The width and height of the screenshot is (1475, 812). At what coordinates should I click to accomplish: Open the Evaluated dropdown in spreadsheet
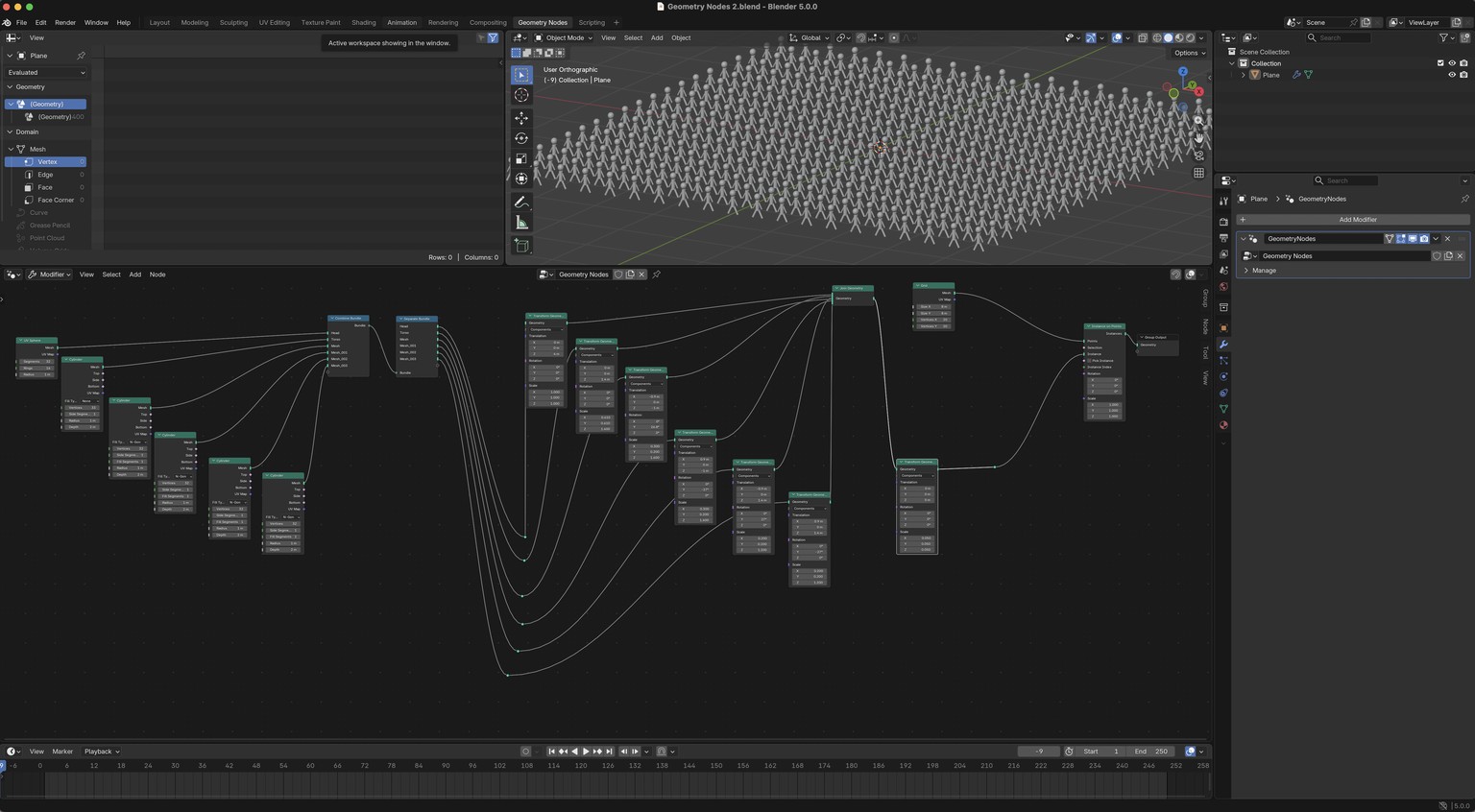pos(46,73)
